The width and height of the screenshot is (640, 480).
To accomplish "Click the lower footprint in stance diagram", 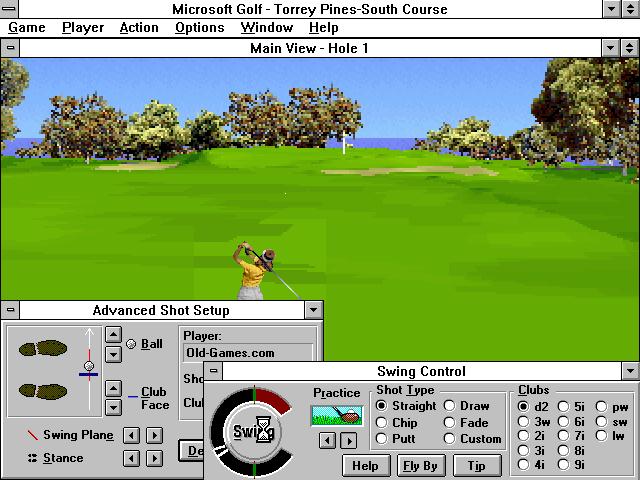I will (43, 391).
